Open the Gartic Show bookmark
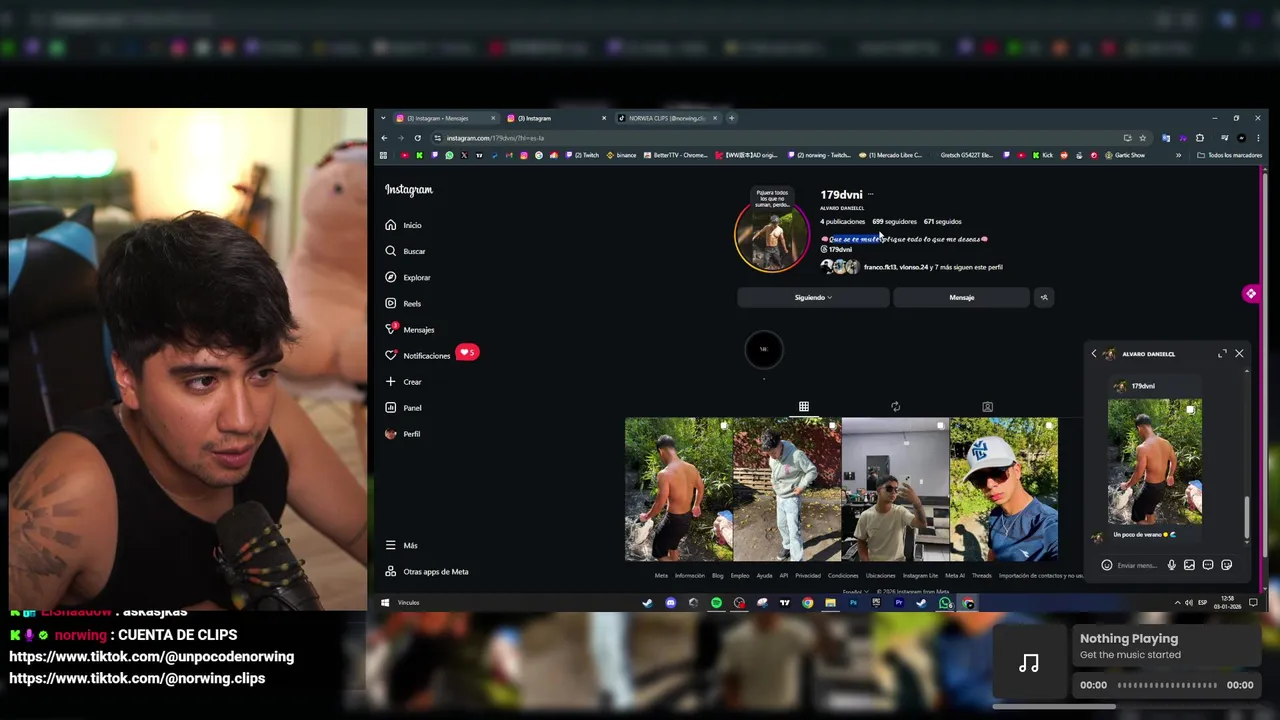 click(x=1125, y=155)
